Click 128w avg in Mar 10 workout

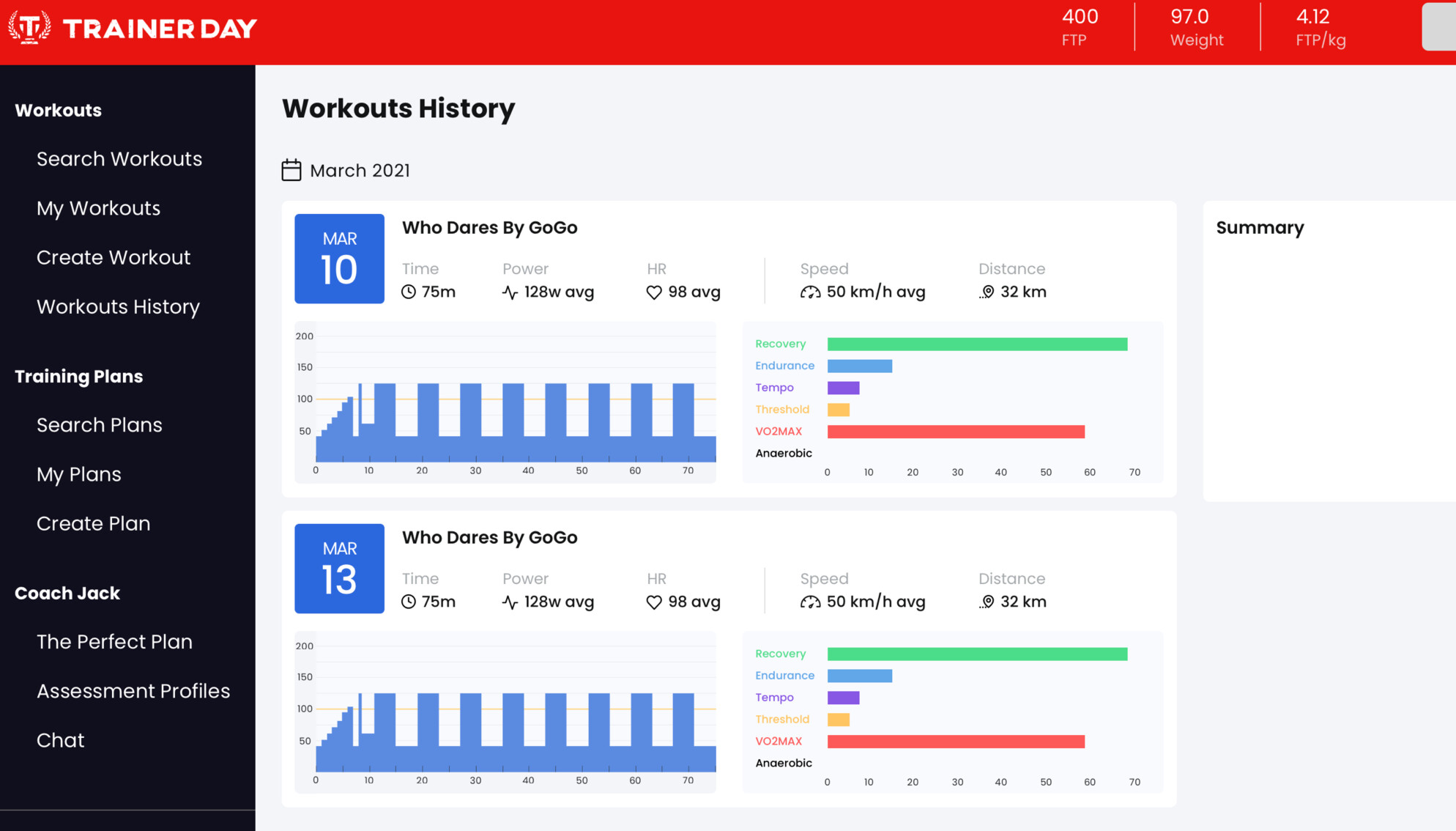coord(559,292)
